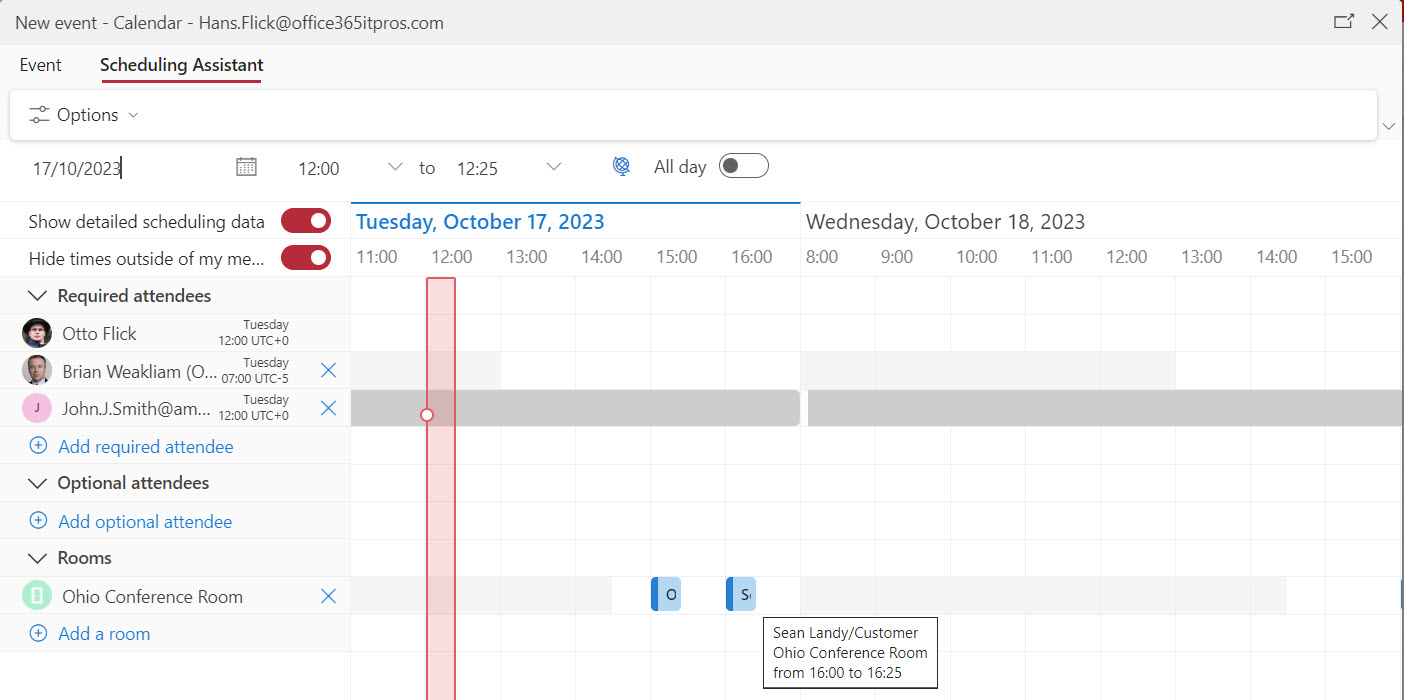This screenshot has height=700, width=1404.
Task: Turn off Hide times outside my meeting
Action: click(x=306, y=257)
